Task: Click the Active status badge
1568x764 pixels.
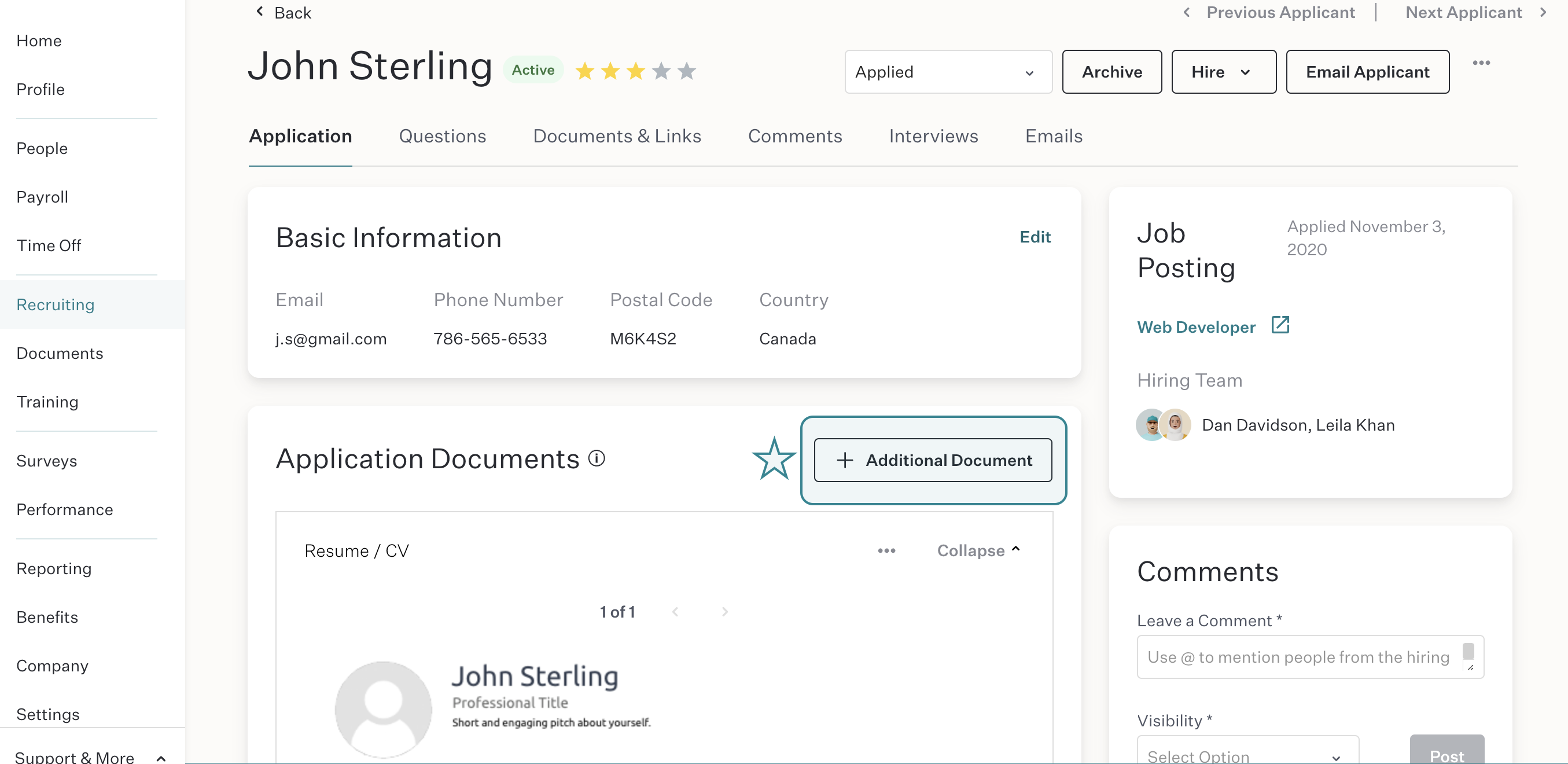Action: pyautogui.click(x=533, y=70)
